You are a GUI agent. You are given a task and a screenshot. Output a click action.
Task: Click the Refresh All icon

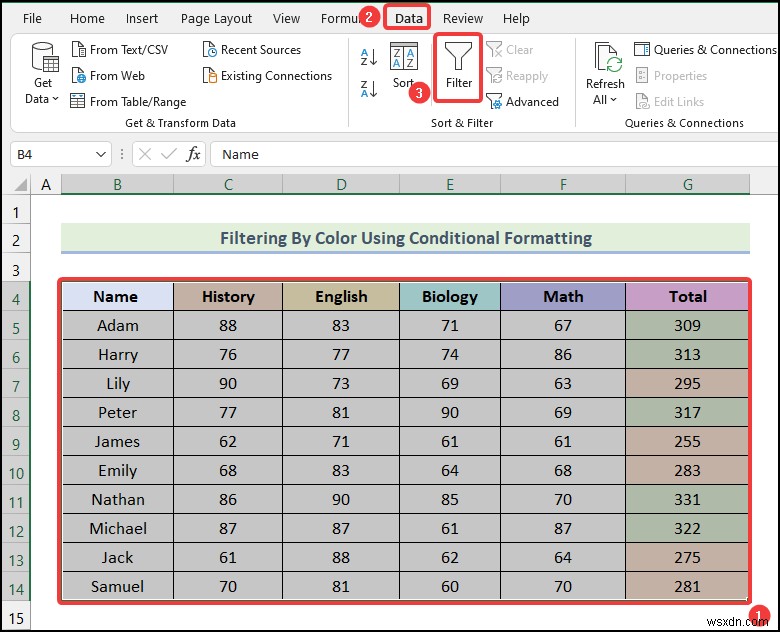[607, 58]
